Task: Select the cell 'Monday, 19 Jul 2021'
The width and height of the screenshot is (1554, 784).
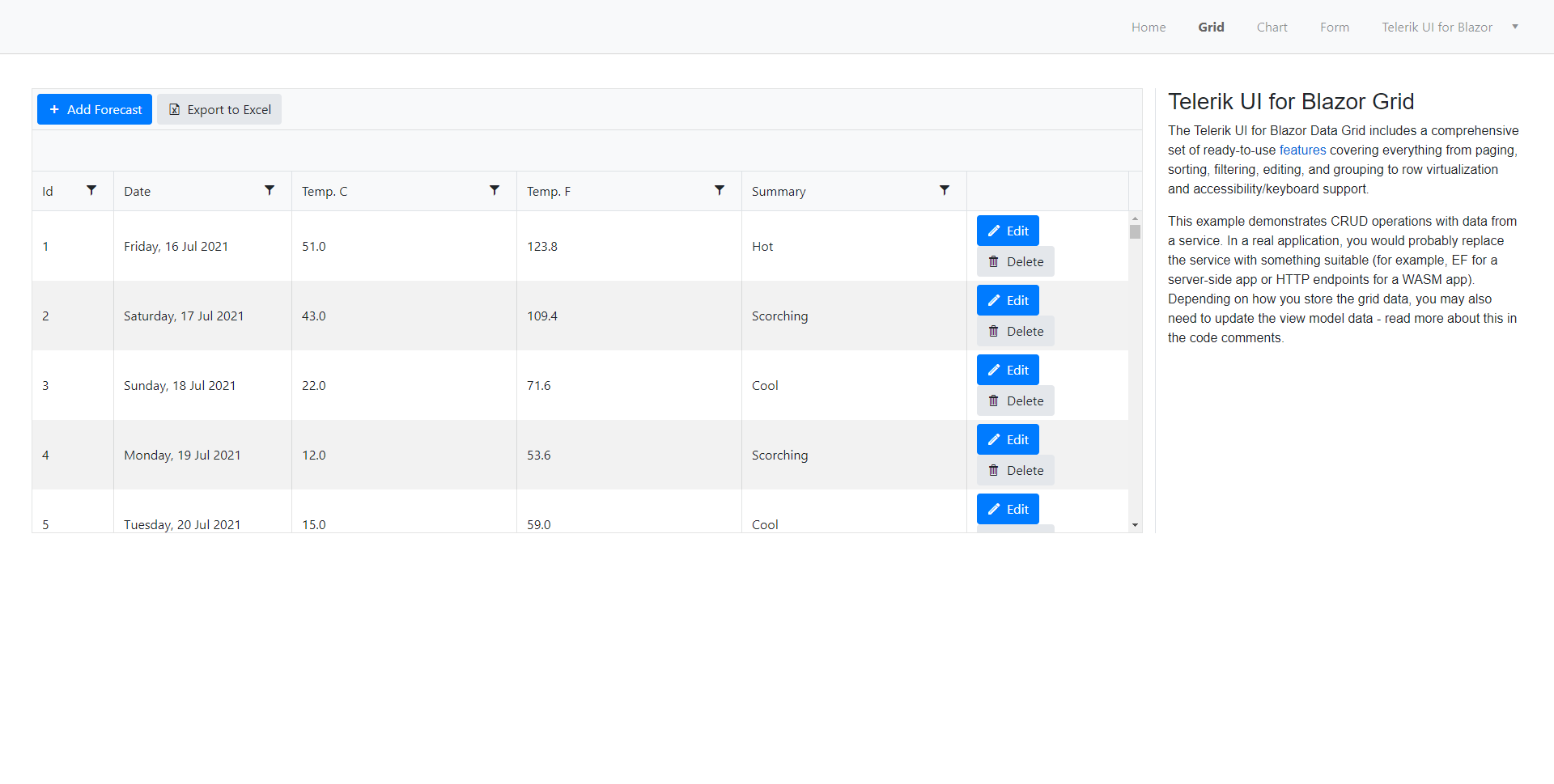Action: pyautogui.click(x=202, y=455)
